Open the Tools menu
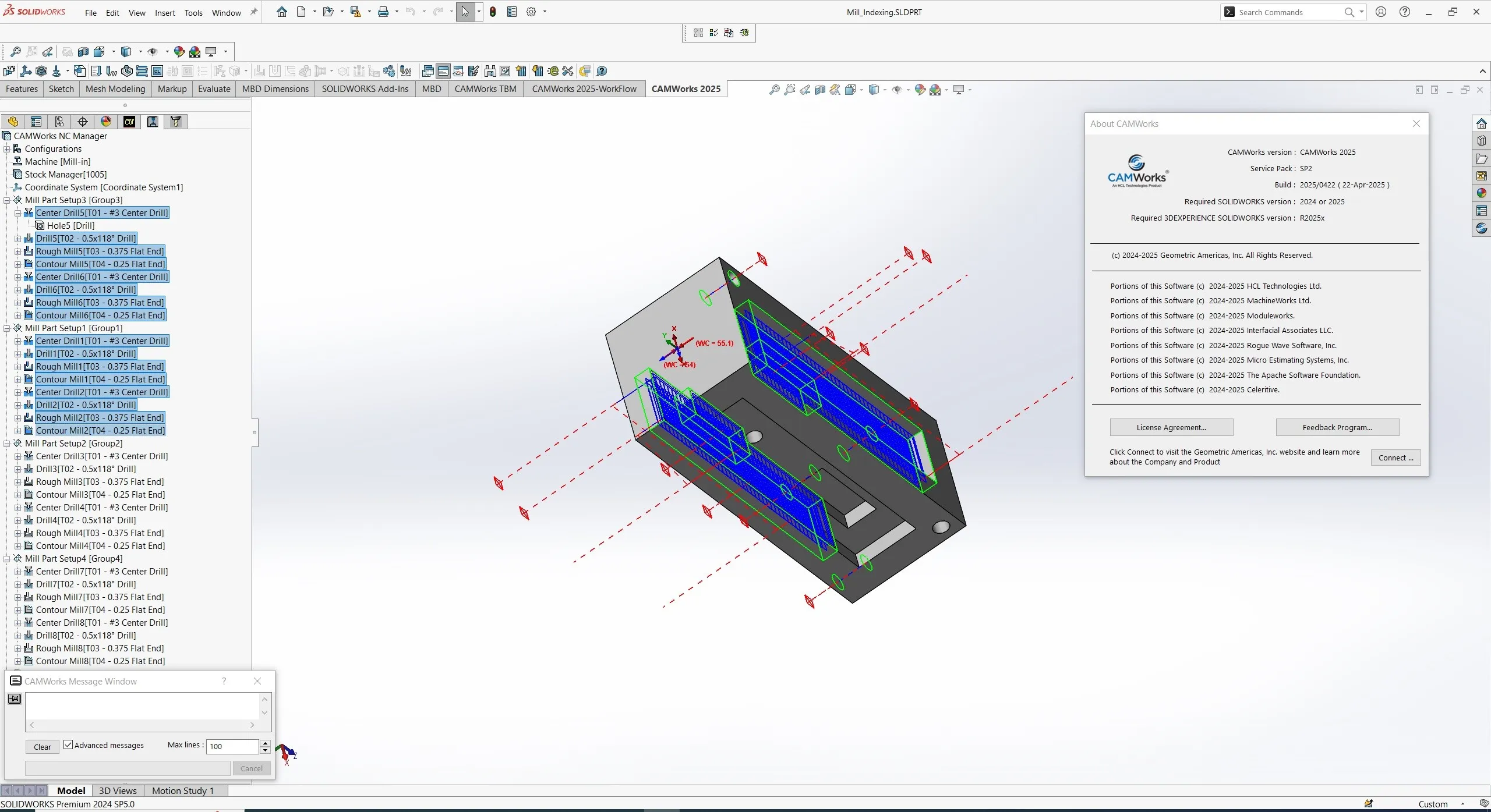The width and height of the screenshot is (1491, 812). [193, 13]
